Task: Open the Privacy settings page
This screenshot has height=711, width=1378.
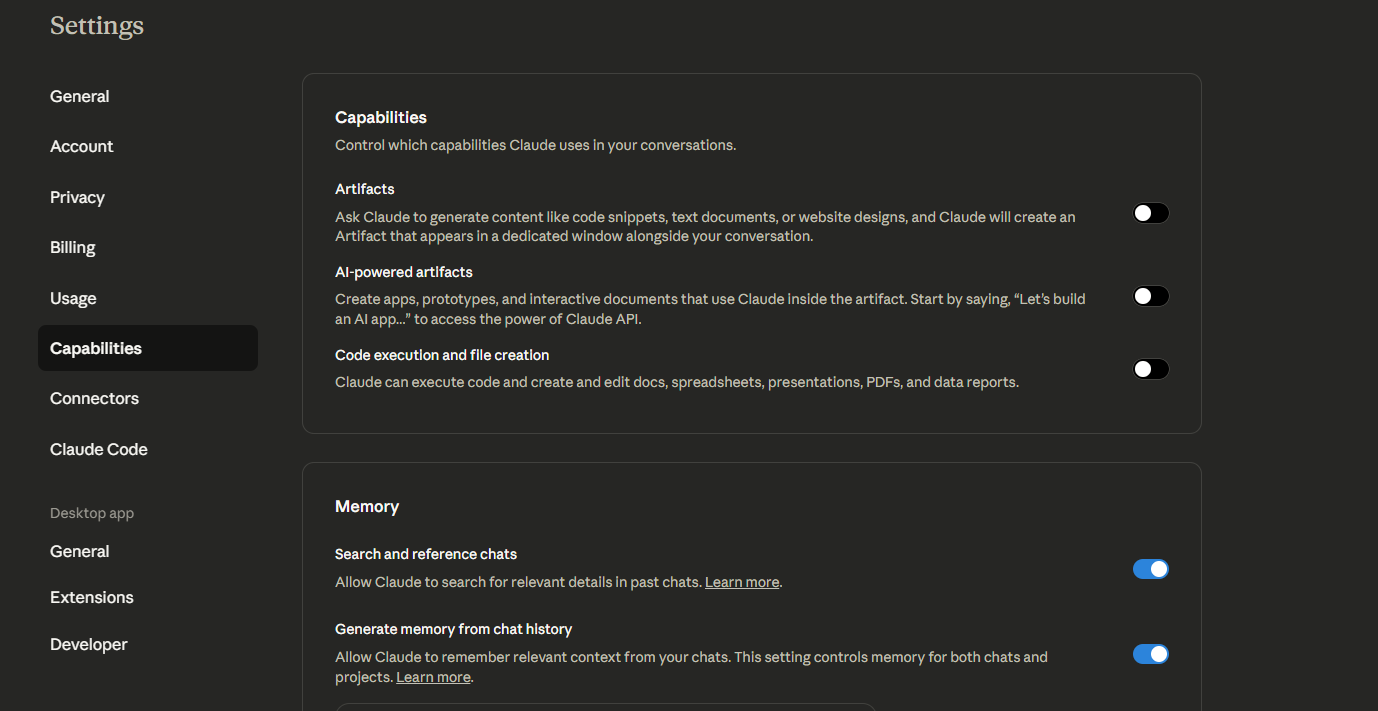Action: click(77, 197)
